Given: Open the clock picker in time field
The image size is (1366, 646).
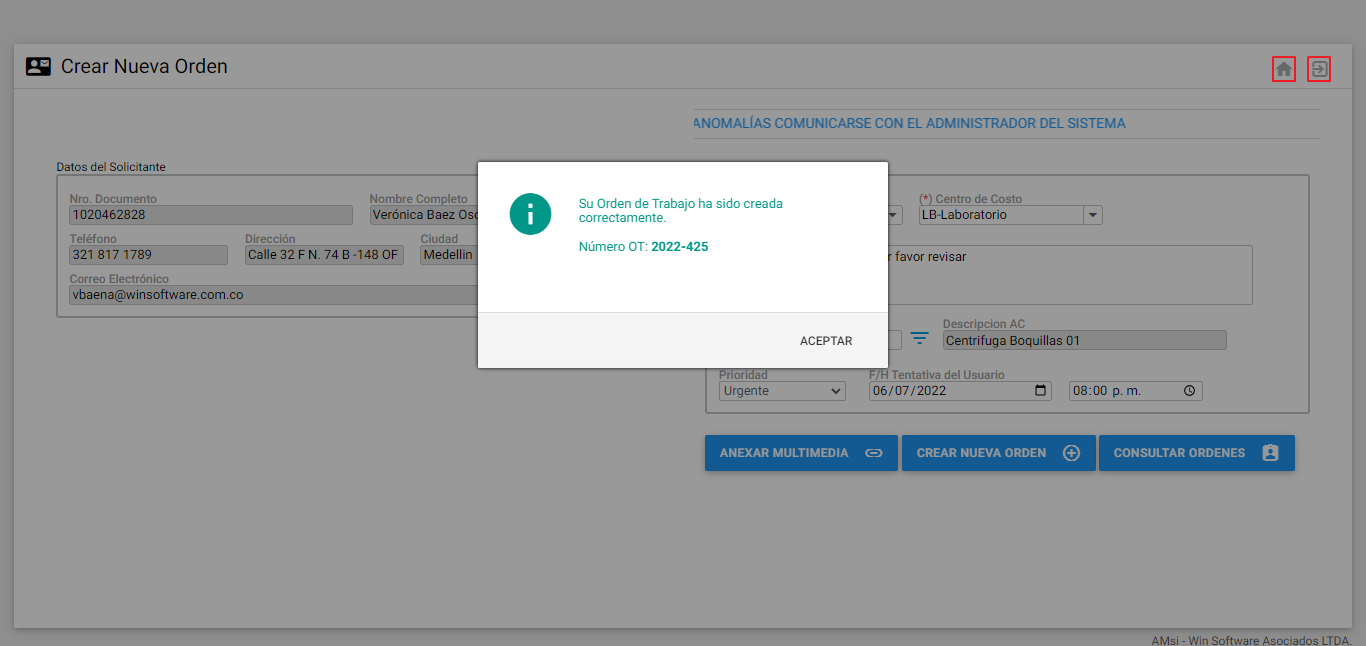Looking at the screenshot, I should click(1189, 391).
